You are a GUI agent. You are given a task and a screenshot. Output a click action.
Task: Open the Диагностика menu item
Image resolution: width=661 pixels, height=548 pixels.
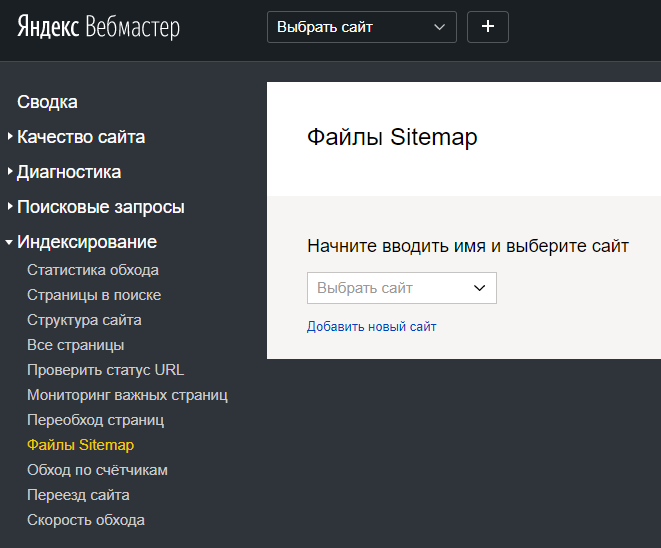[x=69, y=172]
